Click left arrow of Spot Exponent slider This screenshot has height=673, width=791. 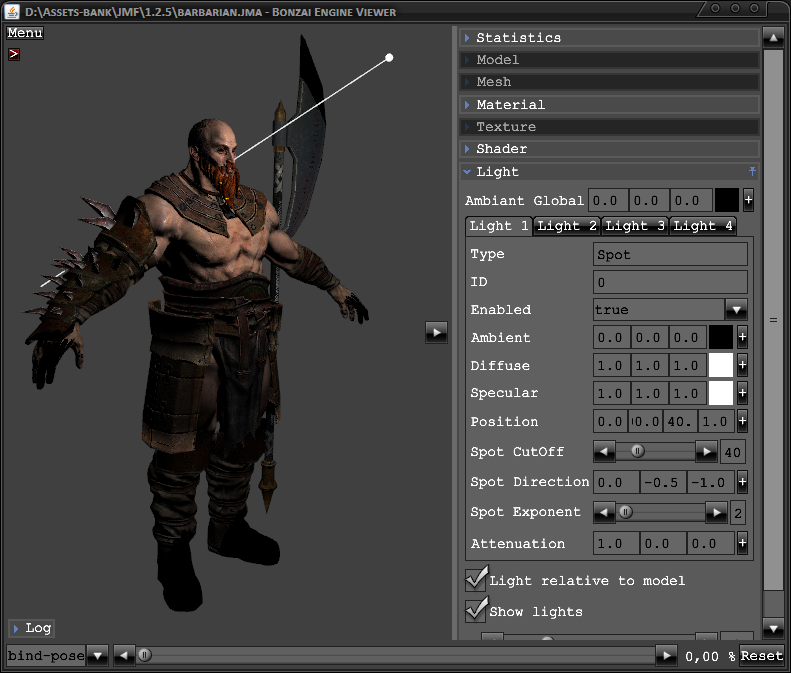pos(604,513)
